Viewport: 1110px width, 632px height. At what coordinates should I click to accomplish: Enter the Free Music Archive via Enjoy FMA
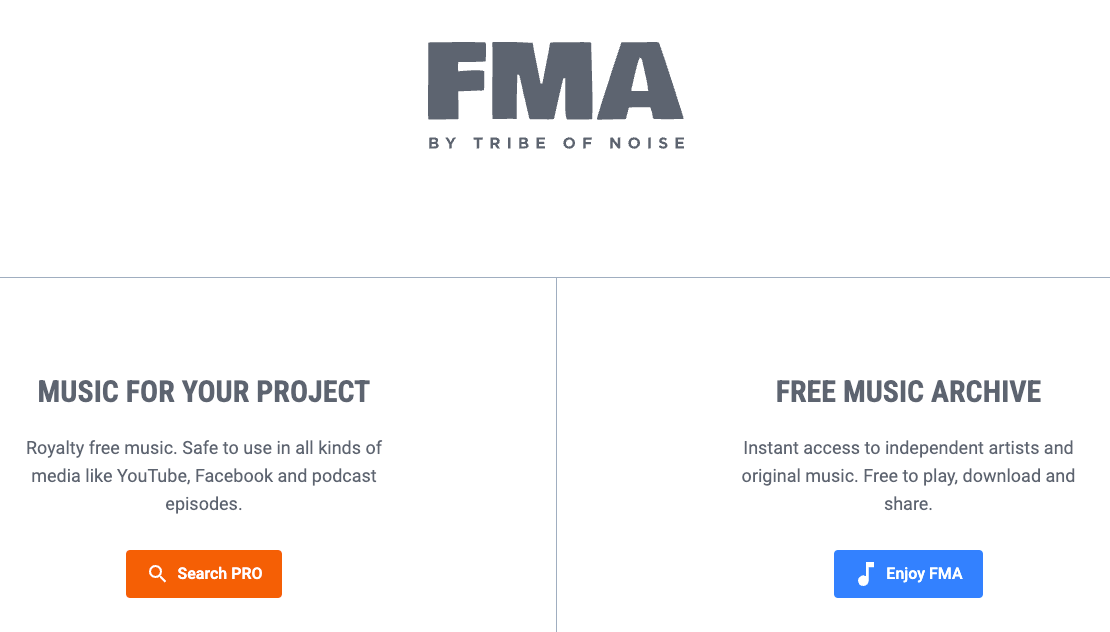[x=908, y=573]
